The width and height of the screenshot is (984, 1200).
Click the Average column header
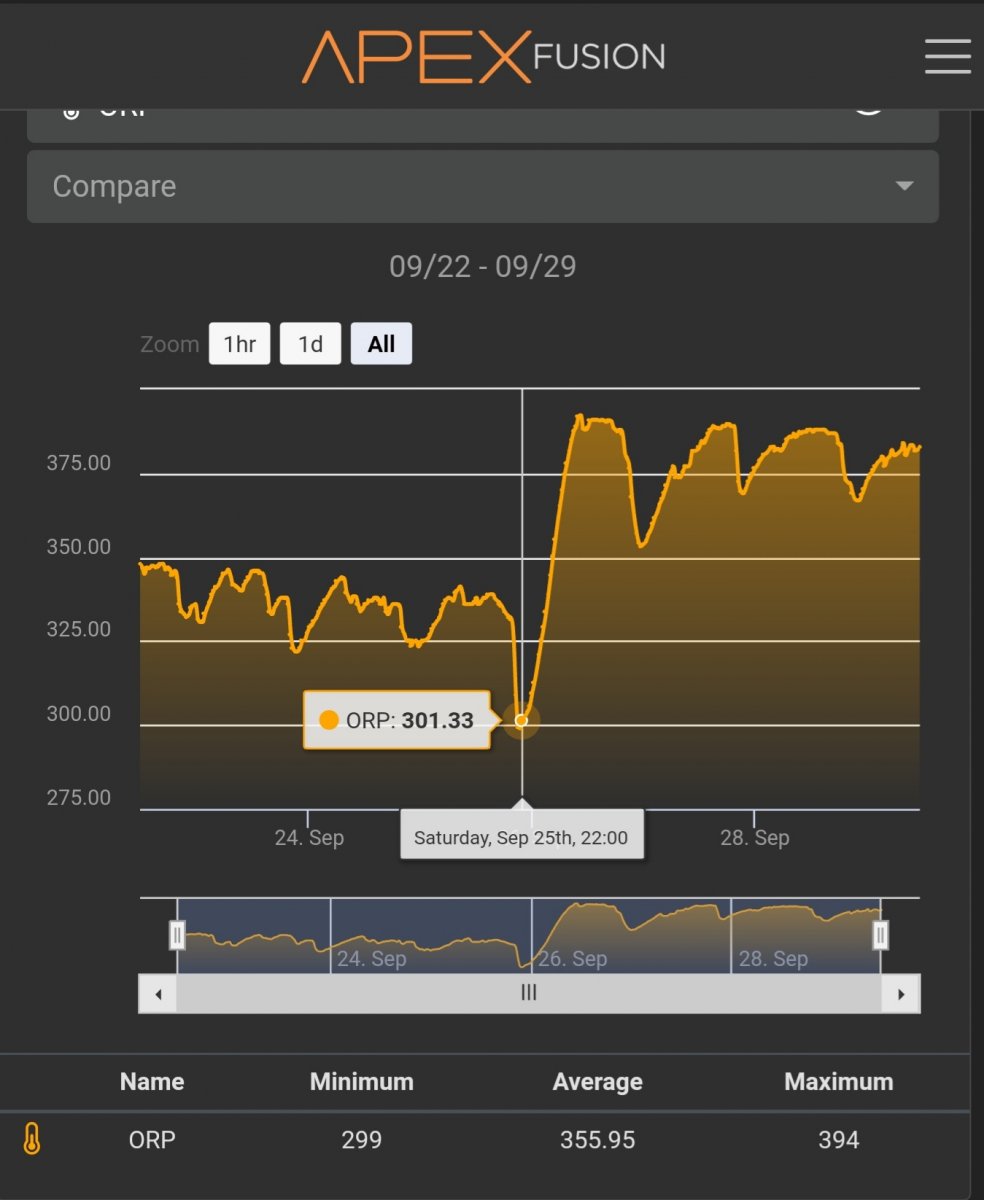click(597, 1082)
